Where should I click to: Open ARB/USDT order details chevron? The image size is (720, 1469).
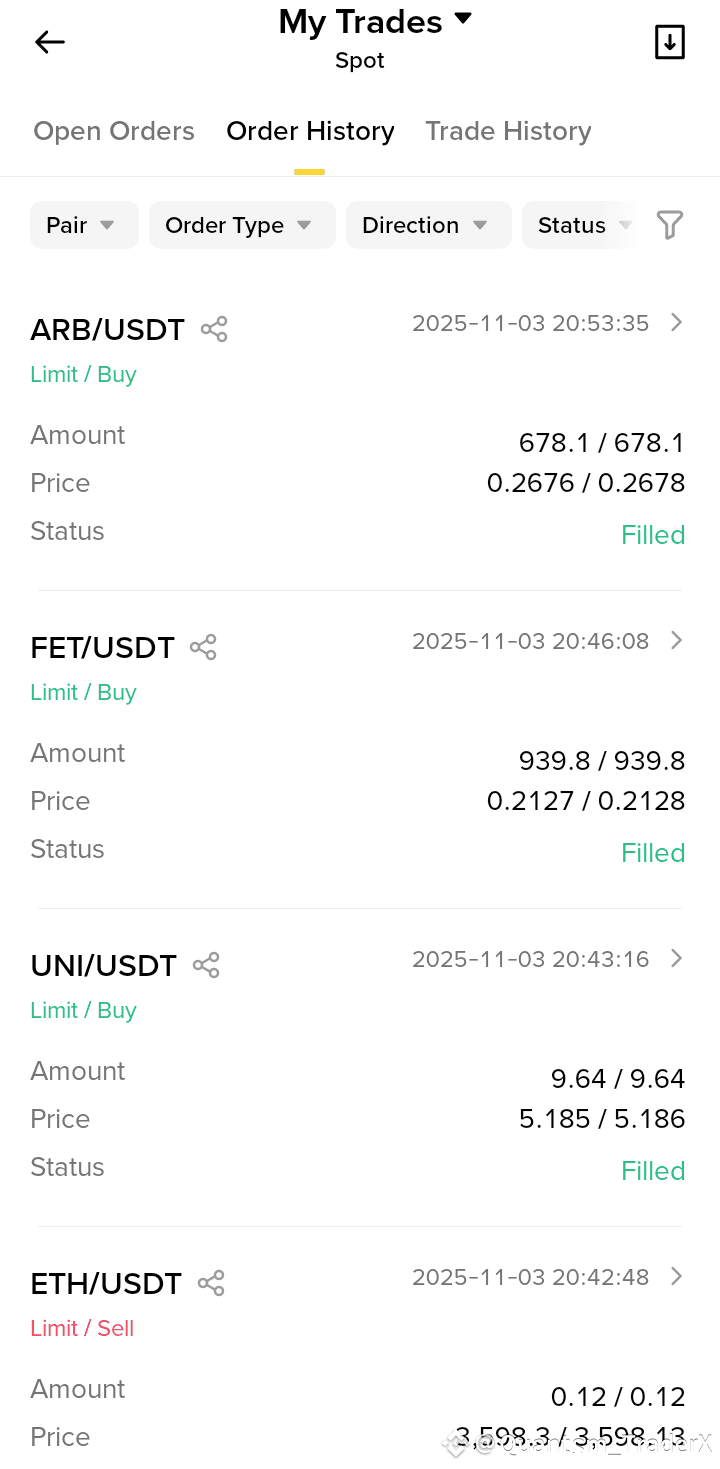click(677, 322)
